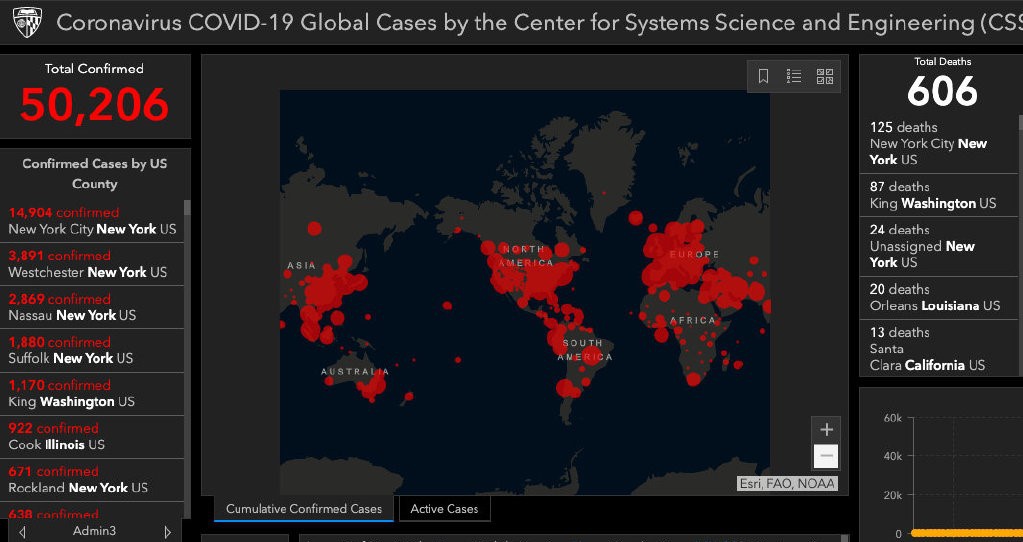Go to previous admin level with left arrow
Viewport: 1023px width, 542px height.
(x=22, y=532)
